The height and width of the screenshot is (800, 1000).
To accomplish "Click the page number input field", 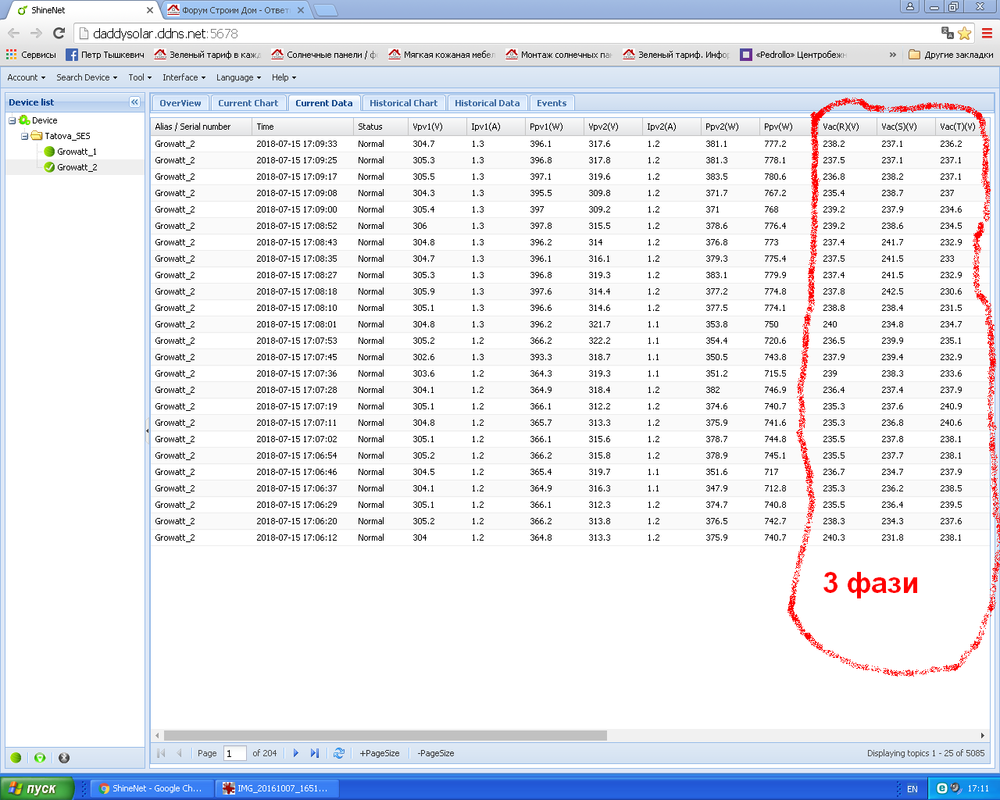I will 235,753.
